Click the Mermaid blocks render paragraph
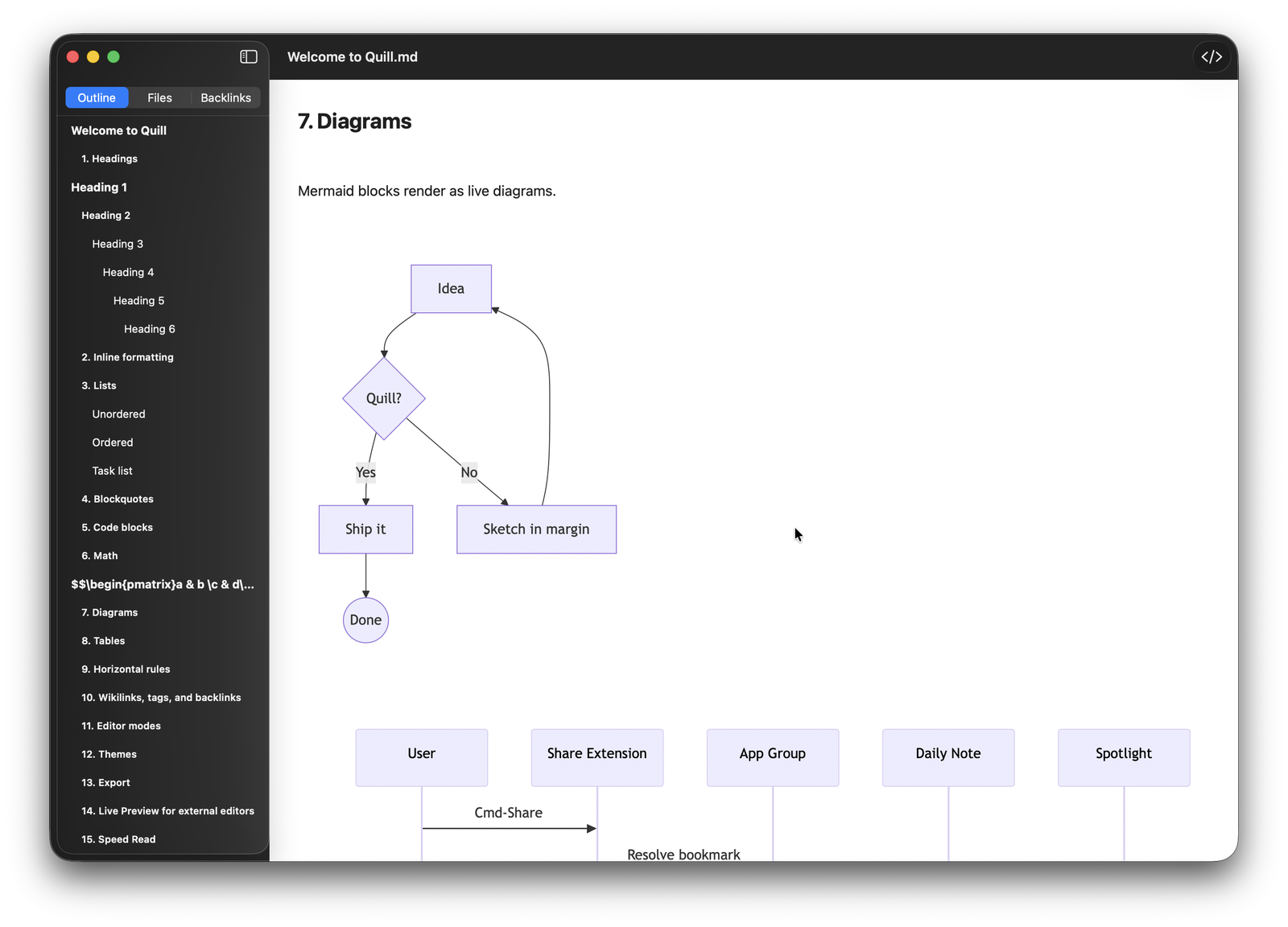The image size is (1288, 927). pos(427,191)
